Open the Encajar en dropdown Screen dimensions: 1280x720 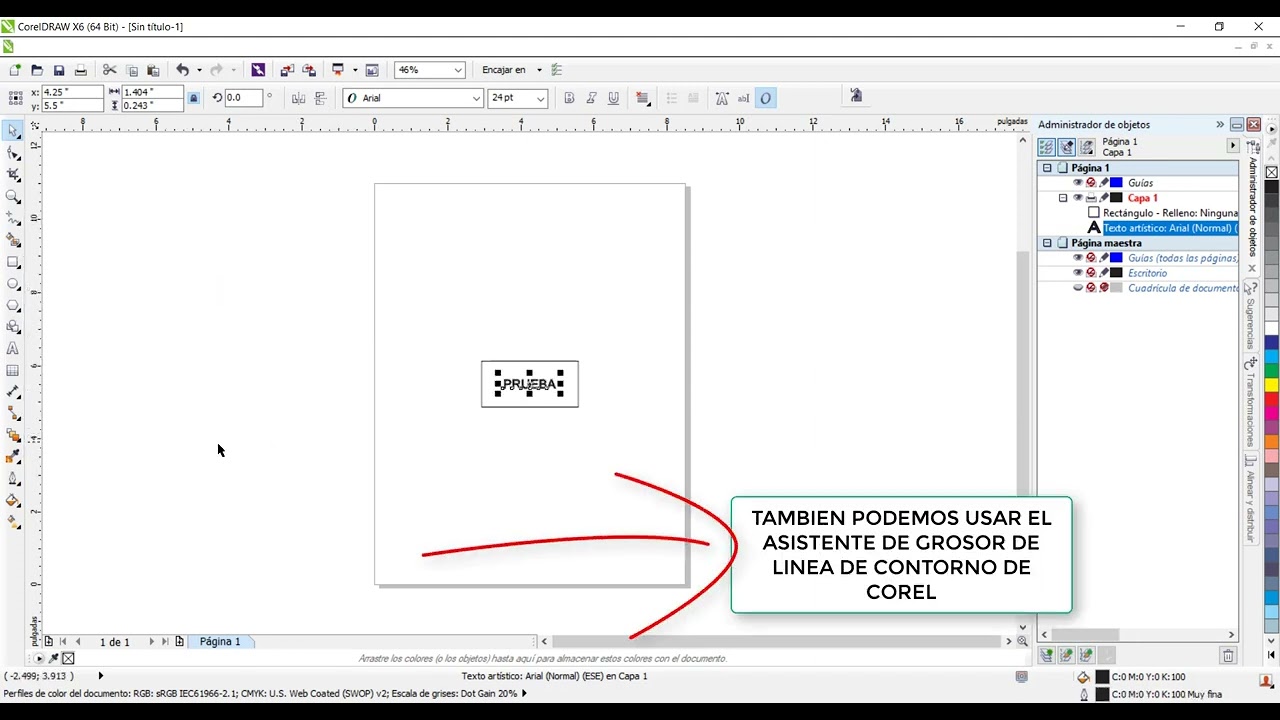[x=539, y=70]
